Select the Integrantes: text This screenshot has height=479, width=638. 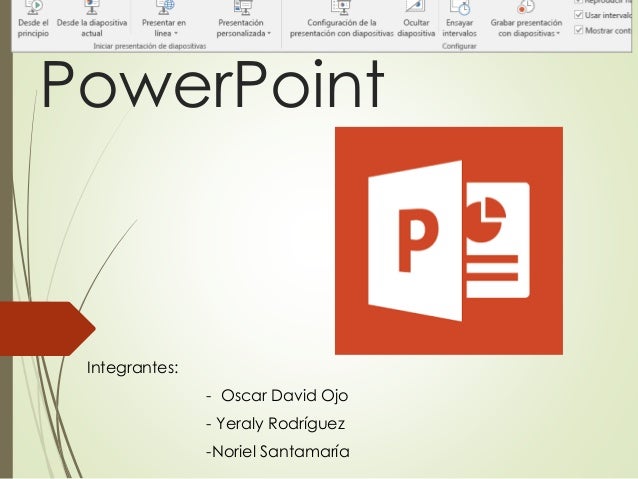133,368
